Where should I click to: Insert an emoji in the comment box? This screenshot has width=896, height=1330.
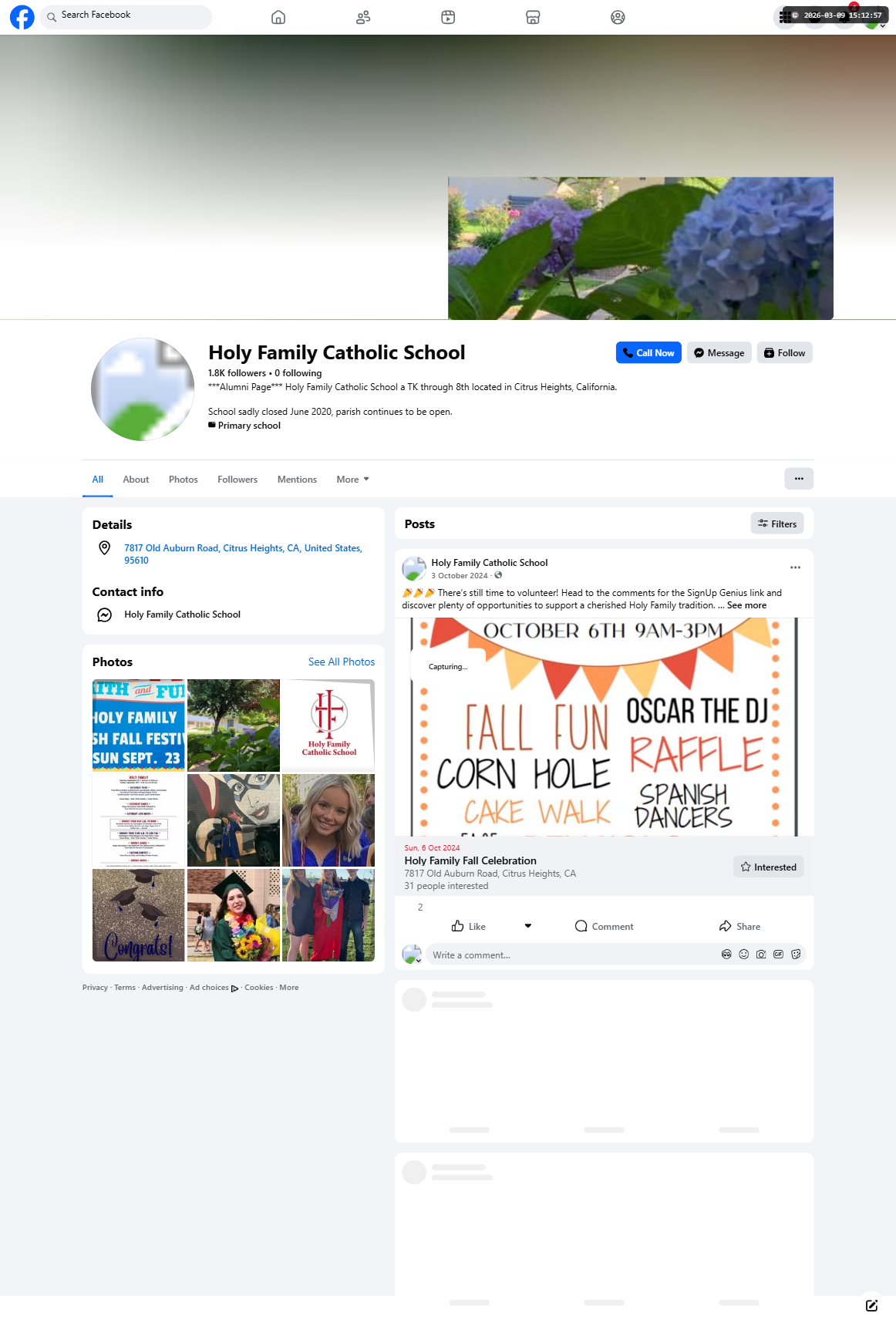pos(743,955)
